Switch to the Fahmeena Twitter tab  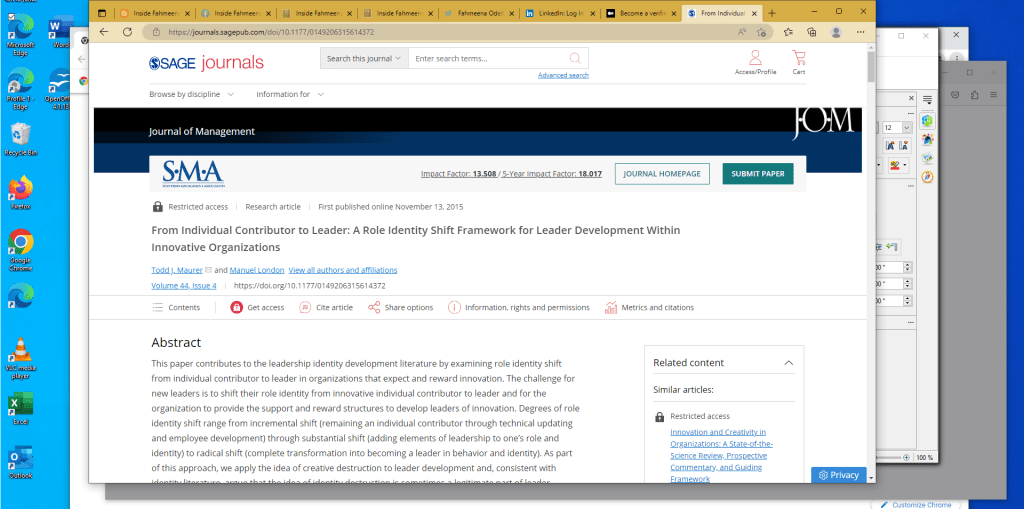479,13
